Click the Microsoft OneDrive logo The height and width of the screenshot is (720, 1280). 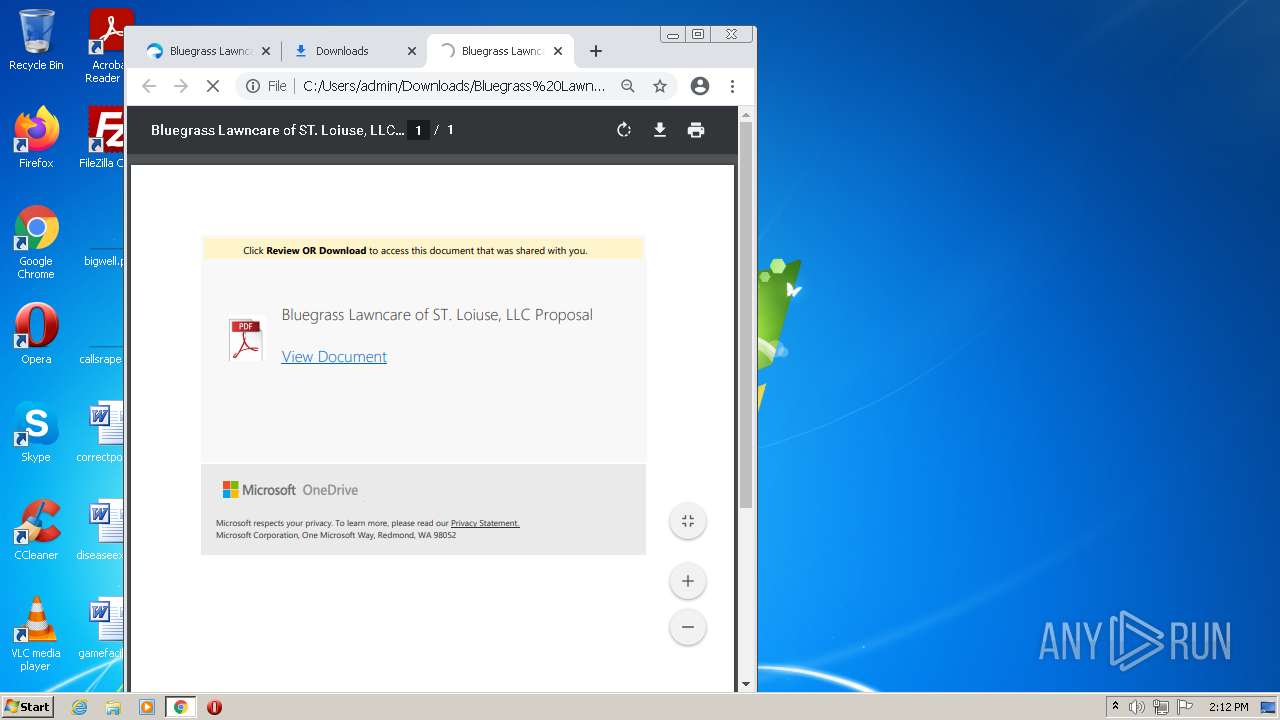[290, 490]
